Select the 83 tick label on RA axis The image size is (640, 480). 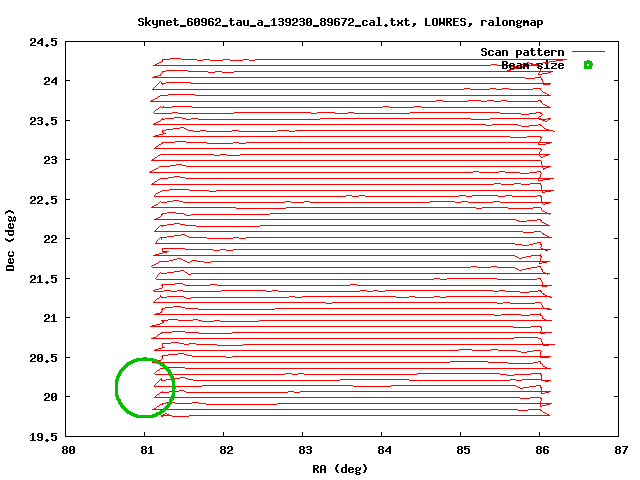[305, 451]
